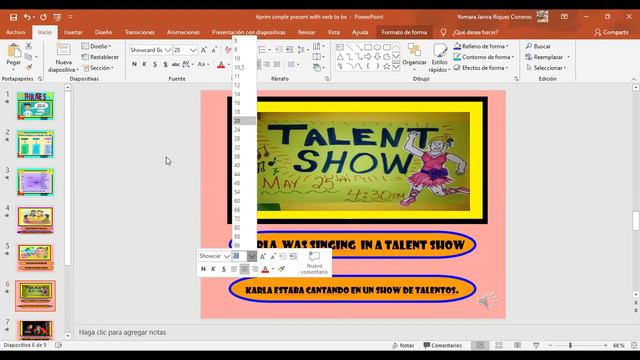
Task: Expand the Sección dropdown
Action: click(98, 68)
